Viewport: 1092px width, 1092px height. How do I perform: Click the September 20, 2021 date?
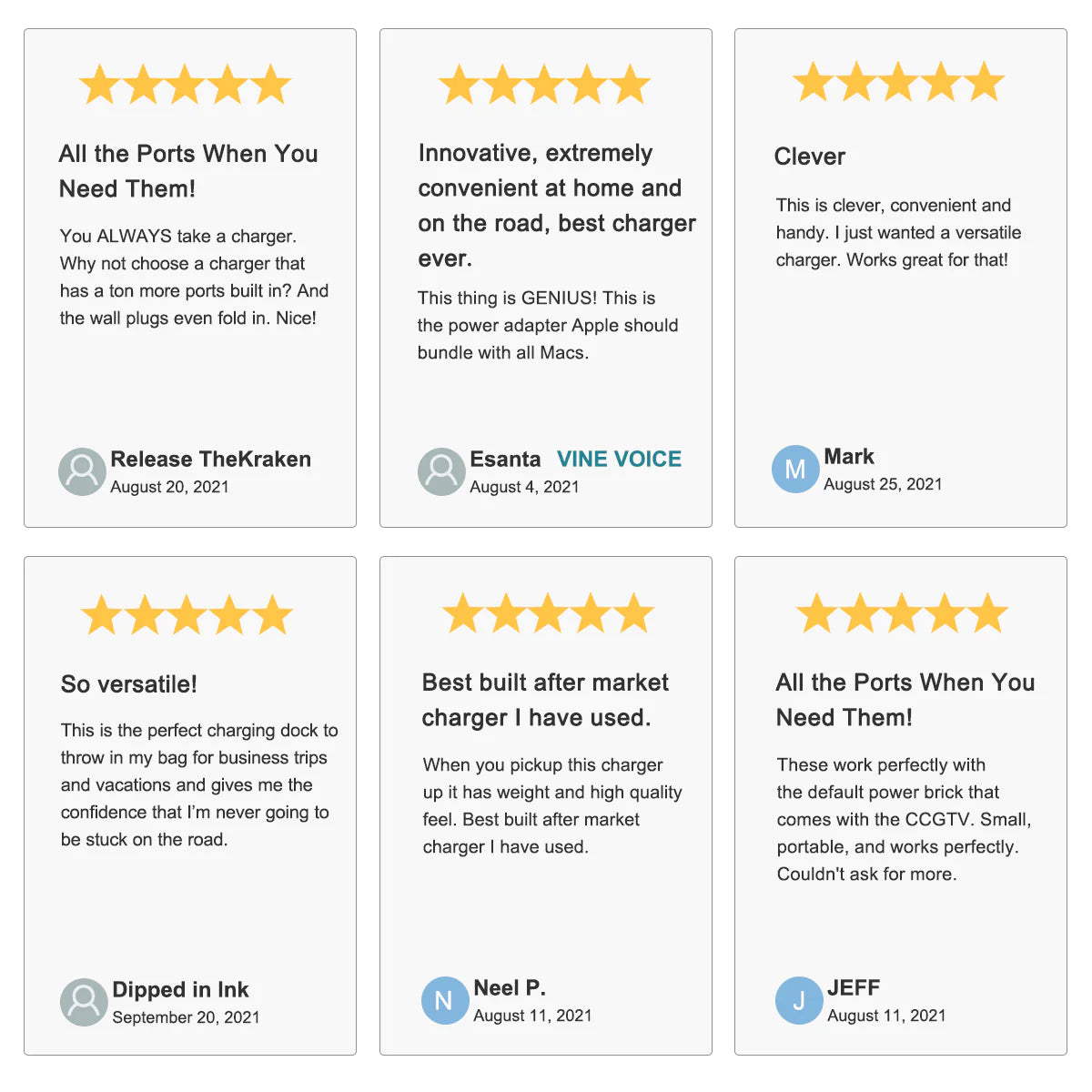186,1017
